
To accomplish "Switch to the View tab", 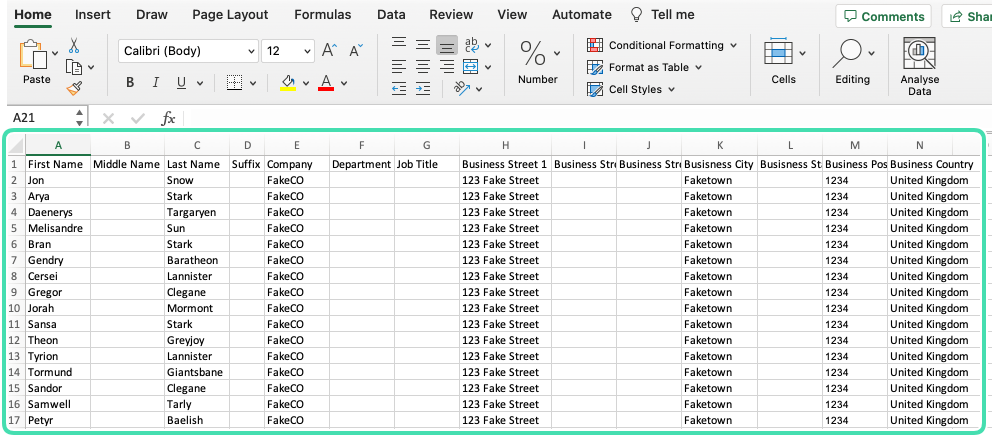I will pos(512,15).
